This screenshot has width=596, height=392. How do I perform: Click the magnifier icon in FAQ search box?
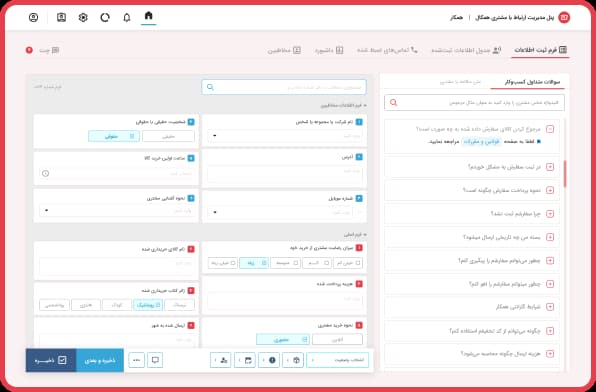tap(393, 103)
